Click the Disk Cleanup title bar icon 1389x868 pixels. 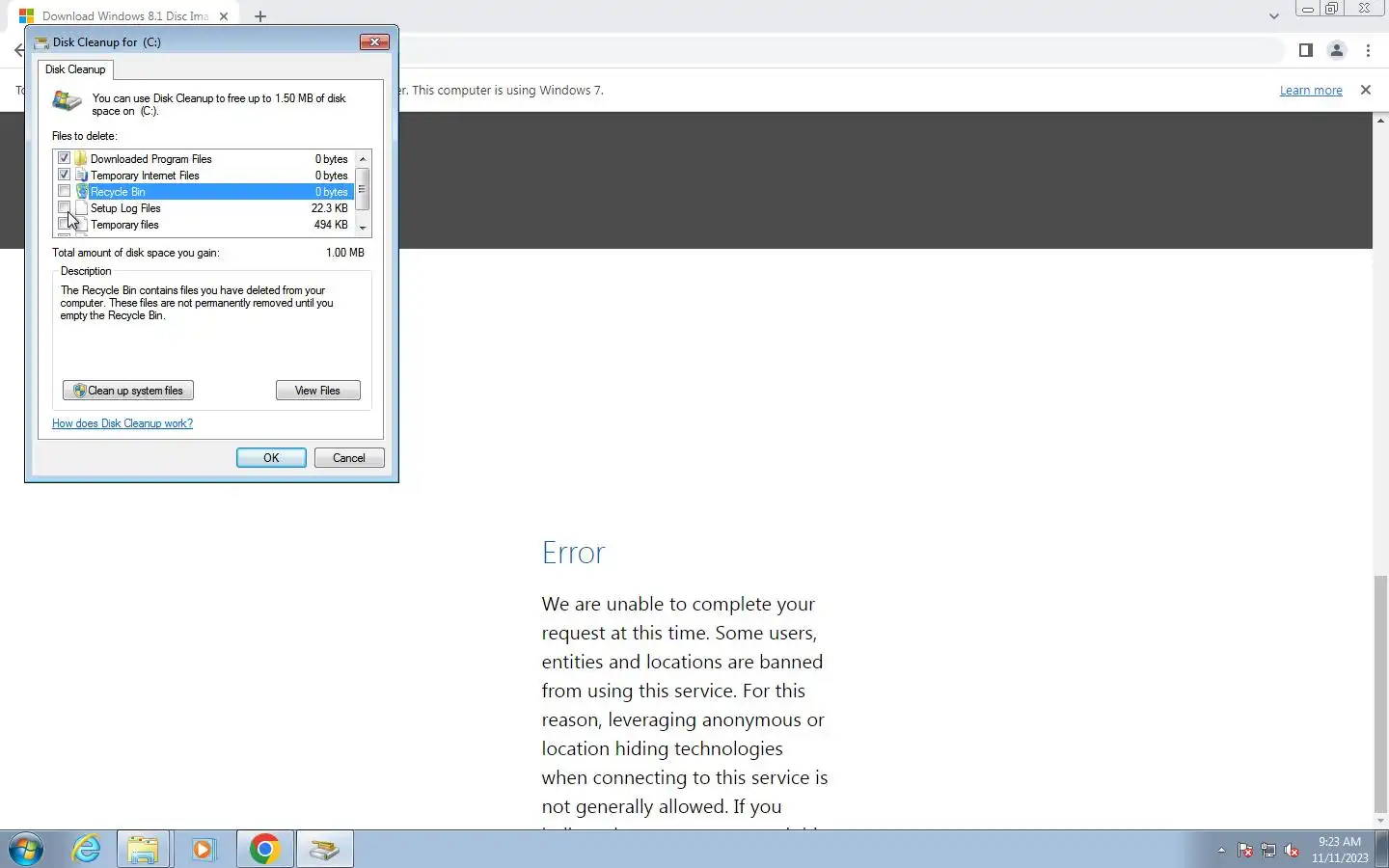coord(41,42)
